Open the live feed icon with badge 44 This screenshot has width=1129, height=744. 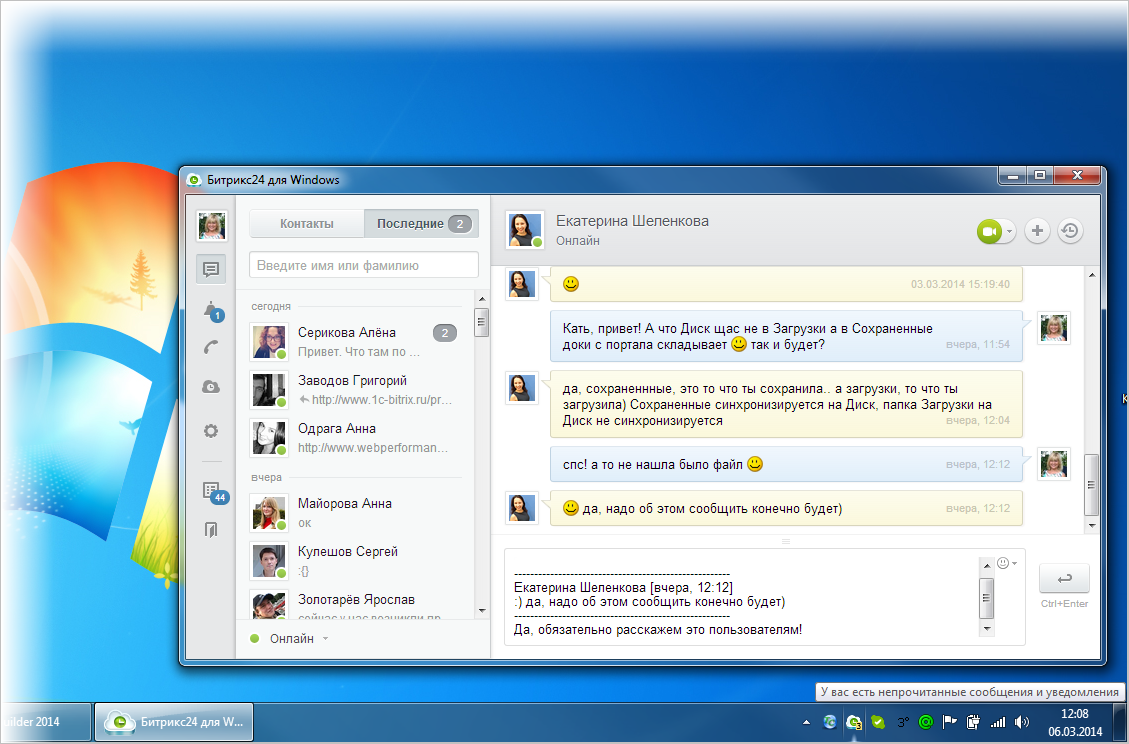(x=214, y=493)
